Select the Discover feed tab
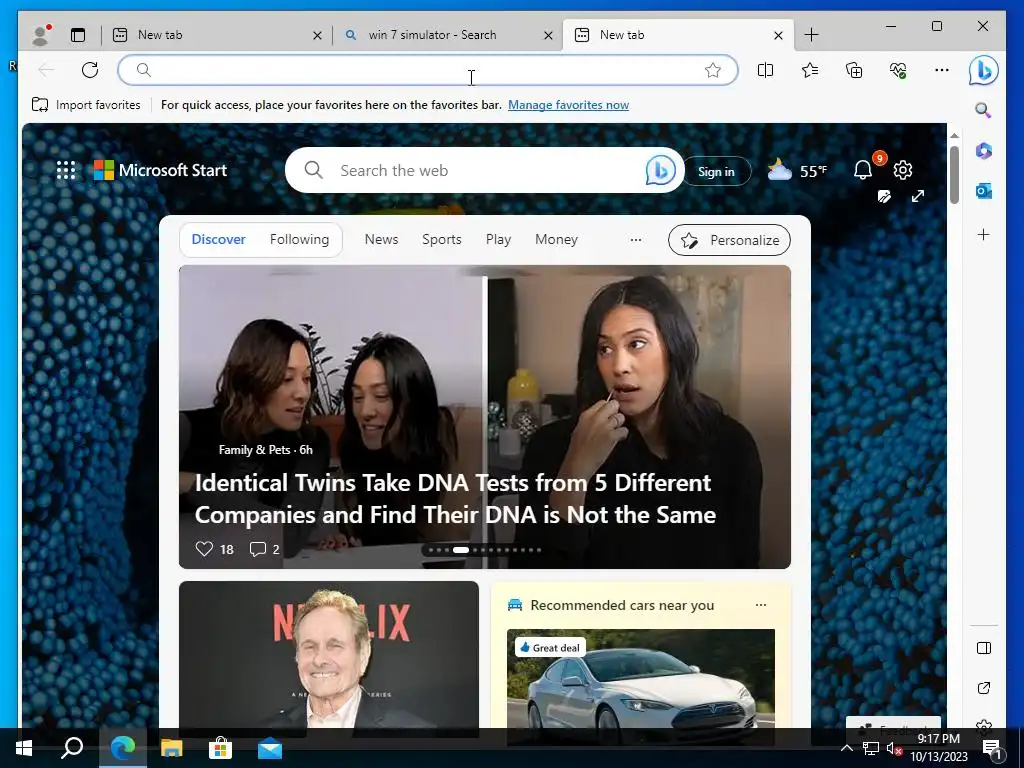The image size is (1024, 768). click(219, 240)
